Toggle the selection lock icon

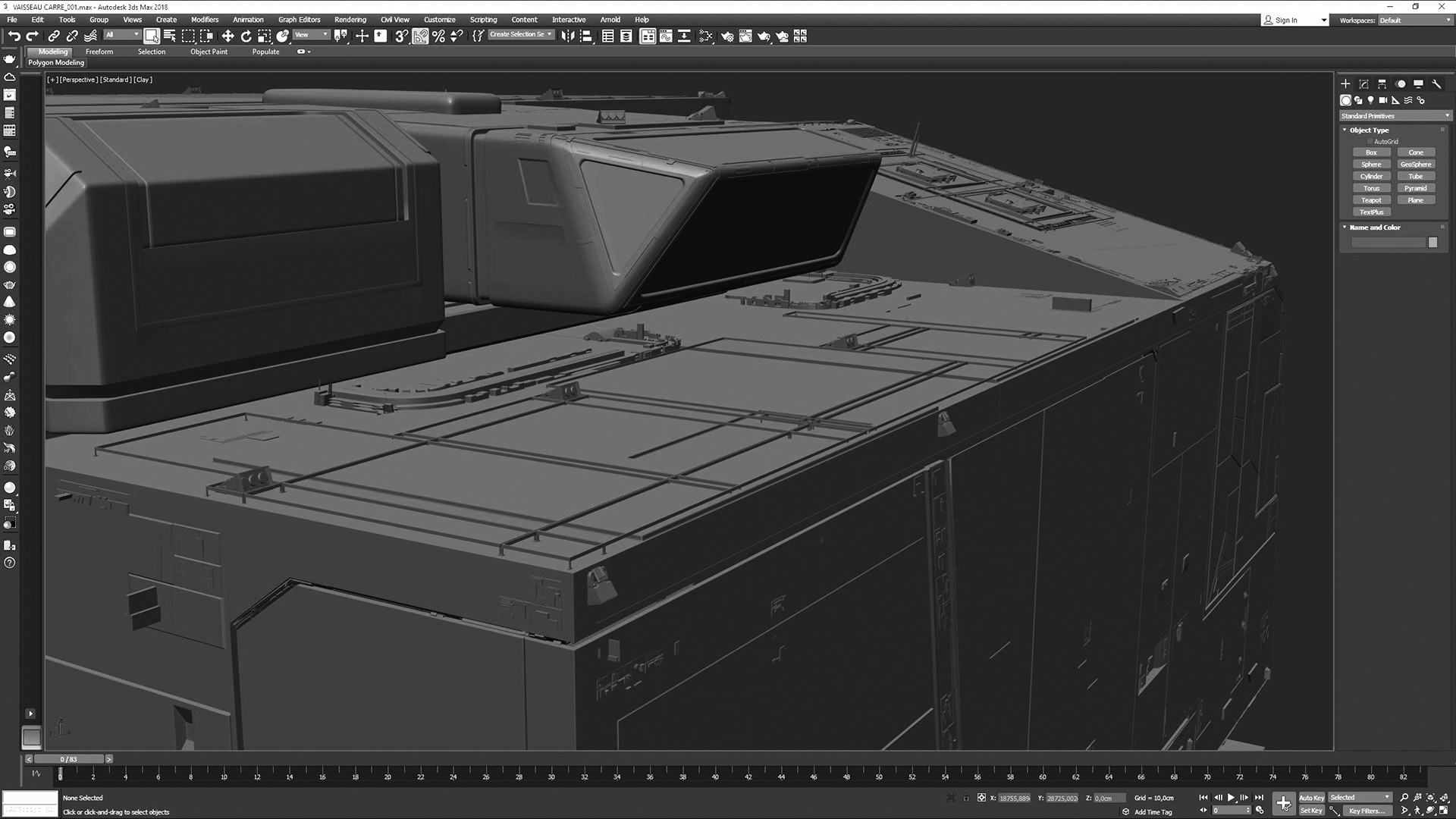pyautogui.click(x=966, y=798)
